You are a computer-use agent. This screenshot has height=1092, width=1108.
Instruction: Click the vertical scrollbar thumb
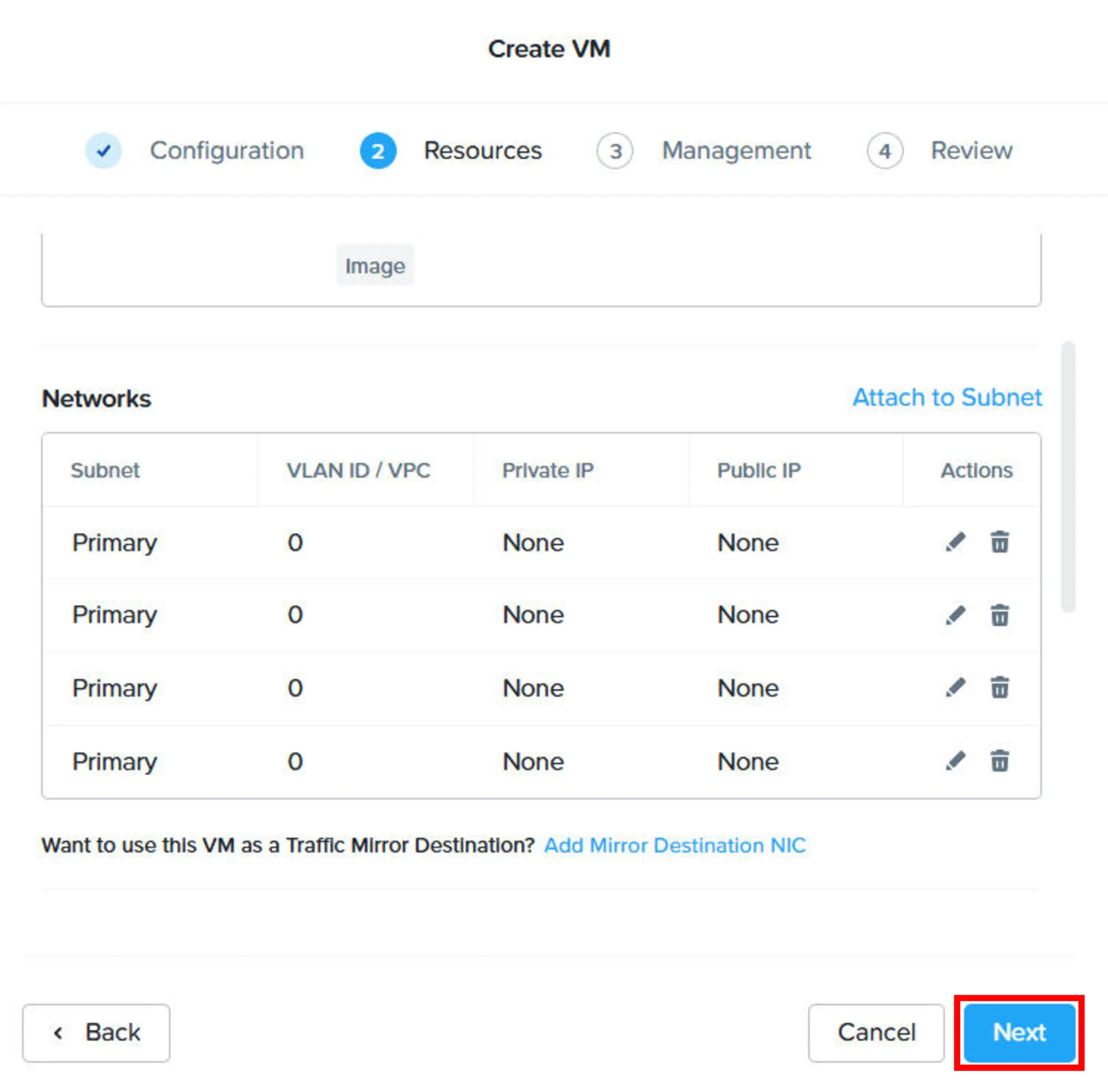click(1068, 477)
